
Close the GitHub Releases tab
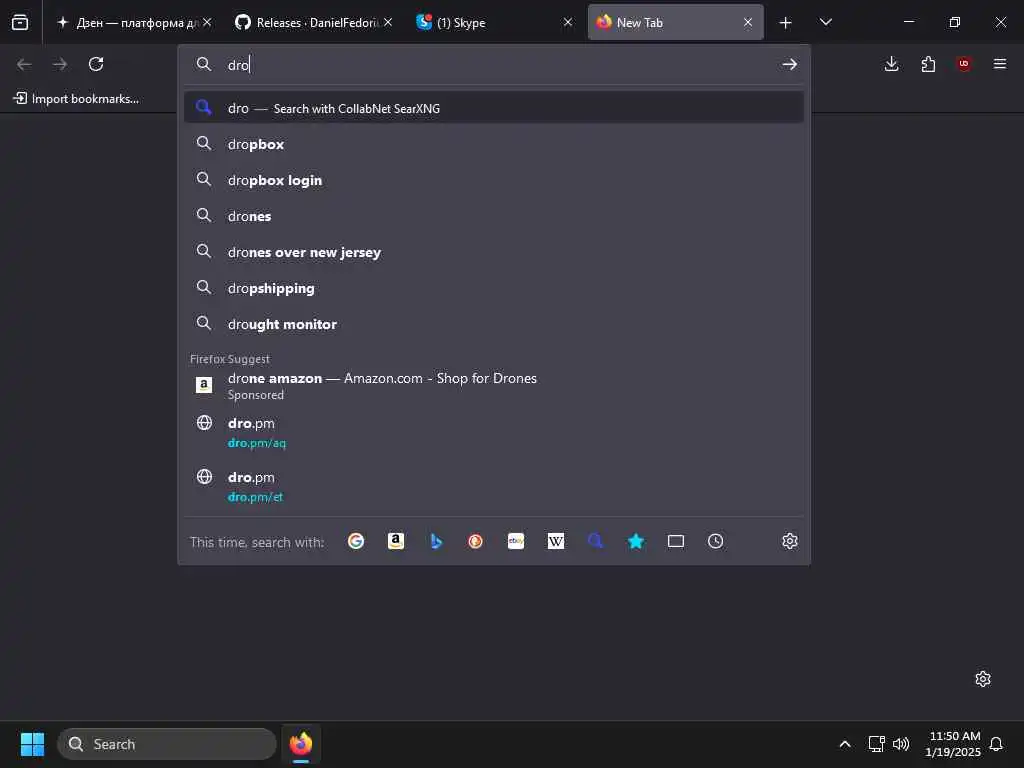[388, 22]
